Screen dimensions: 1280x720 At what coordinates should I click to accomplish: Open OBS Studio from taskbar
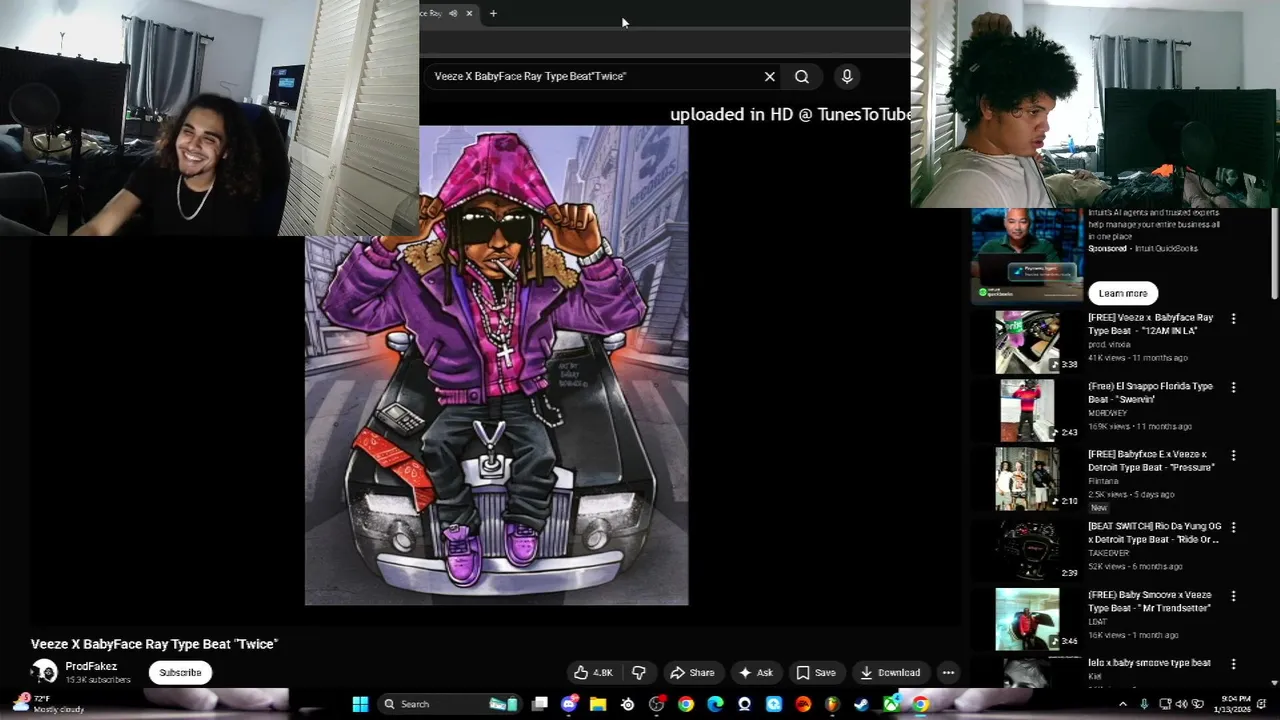[x=657, y=704]
